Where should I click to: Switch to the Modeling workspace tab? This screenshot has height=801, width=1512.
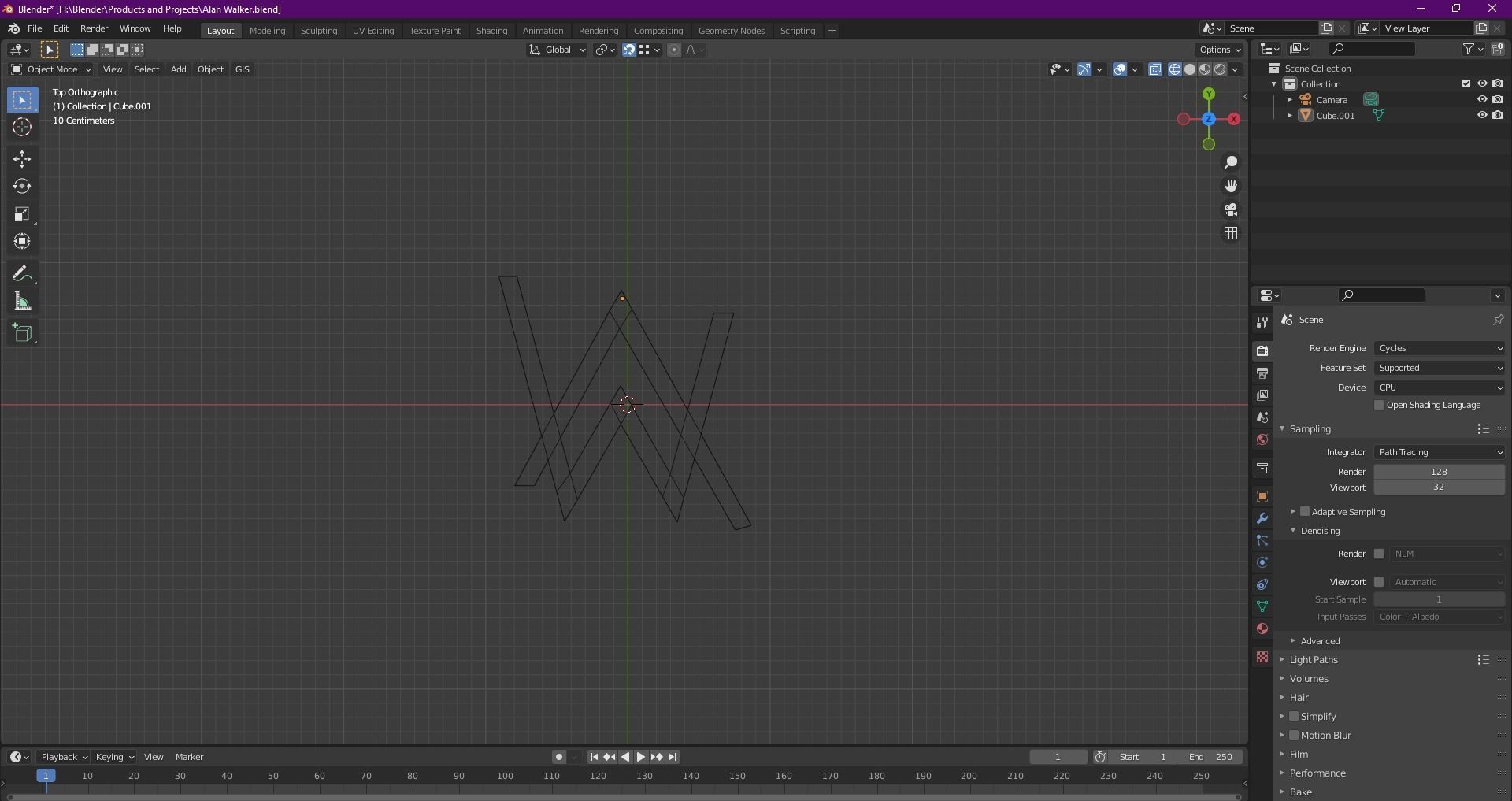[267, 31]
